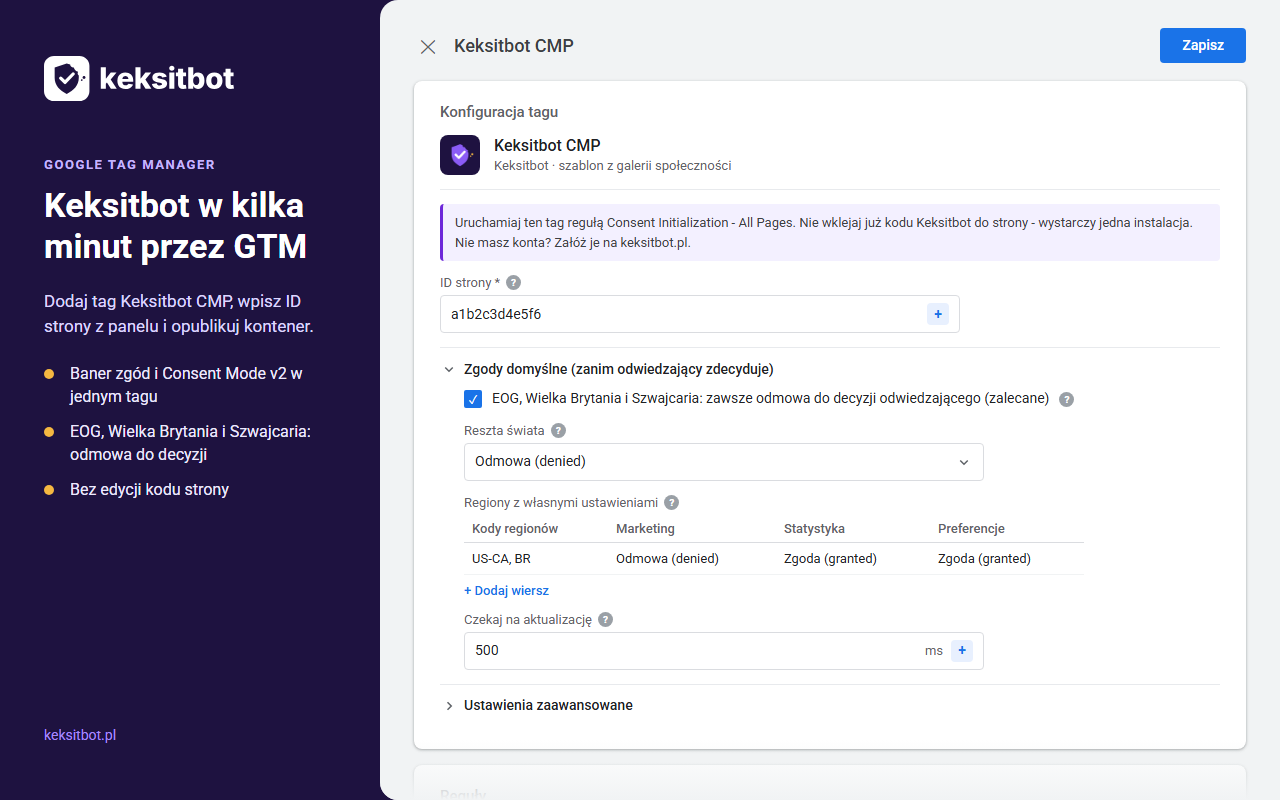Viewport: 1280px width, 800px height.
Task: Close the Keksitbot CMP tag editor
Action: [x=428, y=46]
